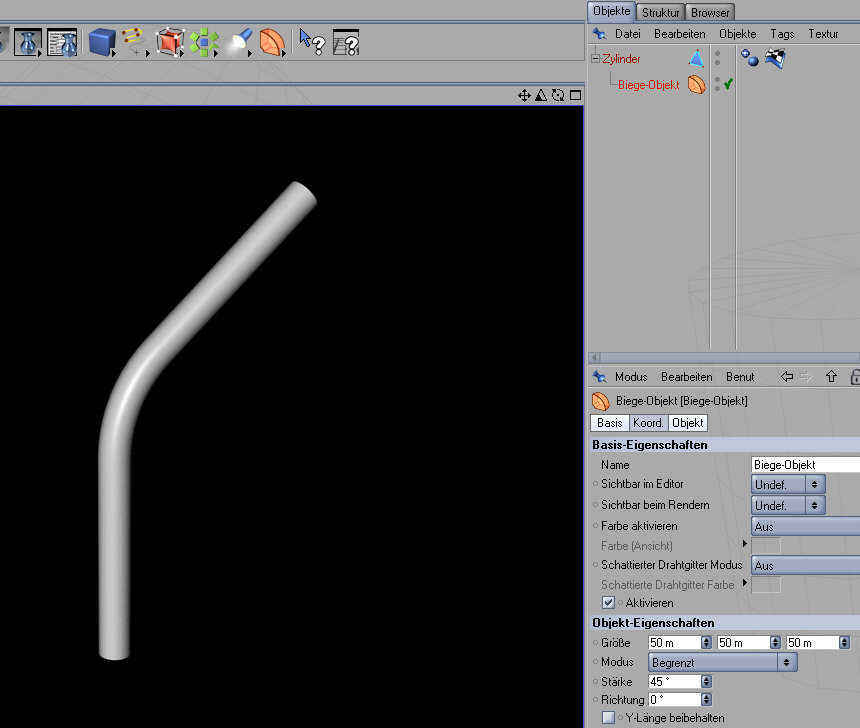Viewport: 860px width, 728px height.
Task: Click the Richtung value field
Action: click(x=675, y=699)
